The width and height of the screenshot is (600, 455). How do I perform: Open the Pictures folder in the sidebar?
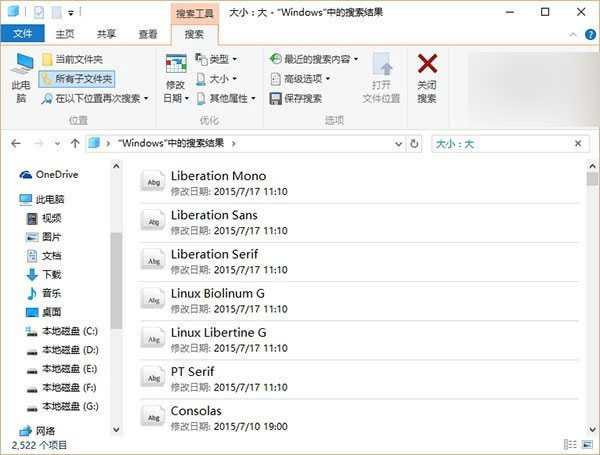[x=44, y=237]
